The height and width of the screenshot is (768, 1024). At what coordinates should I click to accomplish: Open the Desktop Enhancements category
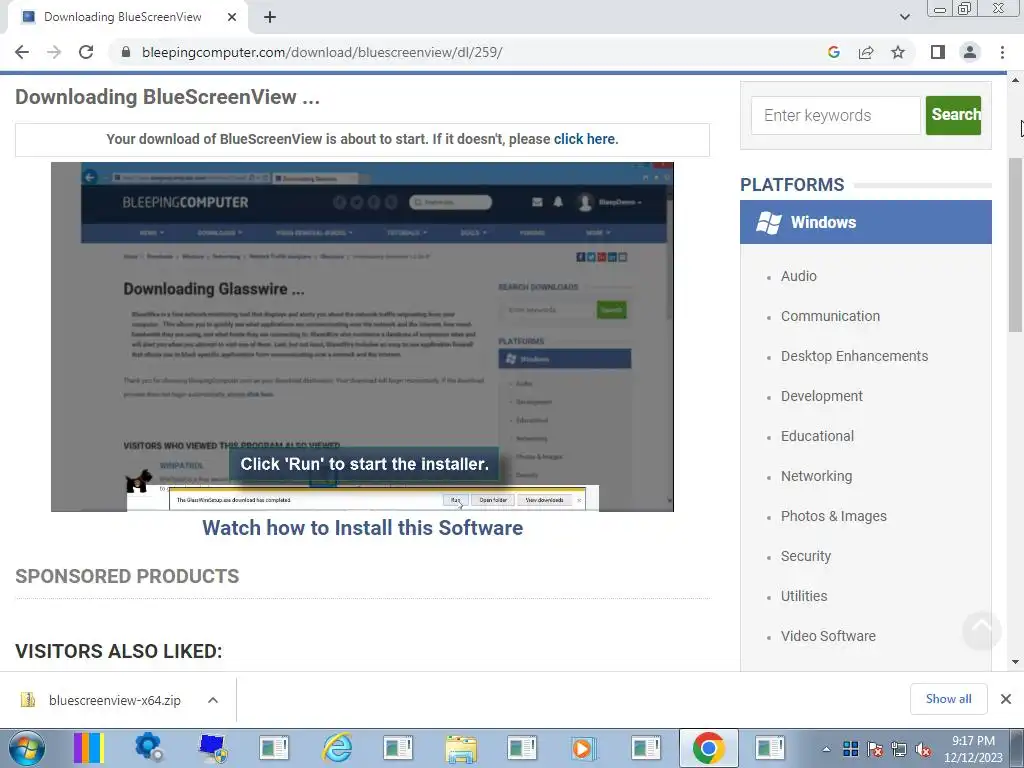coord(854,356)
